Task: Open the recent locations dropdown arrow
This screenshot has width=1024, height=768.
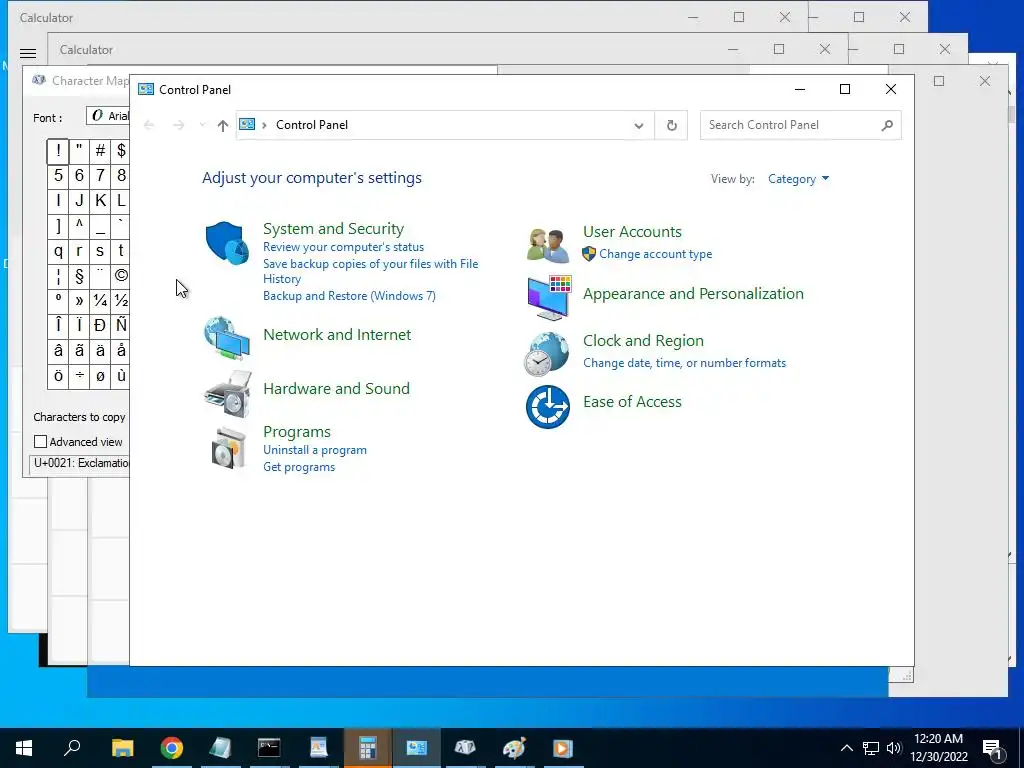Action: [202, 125]
